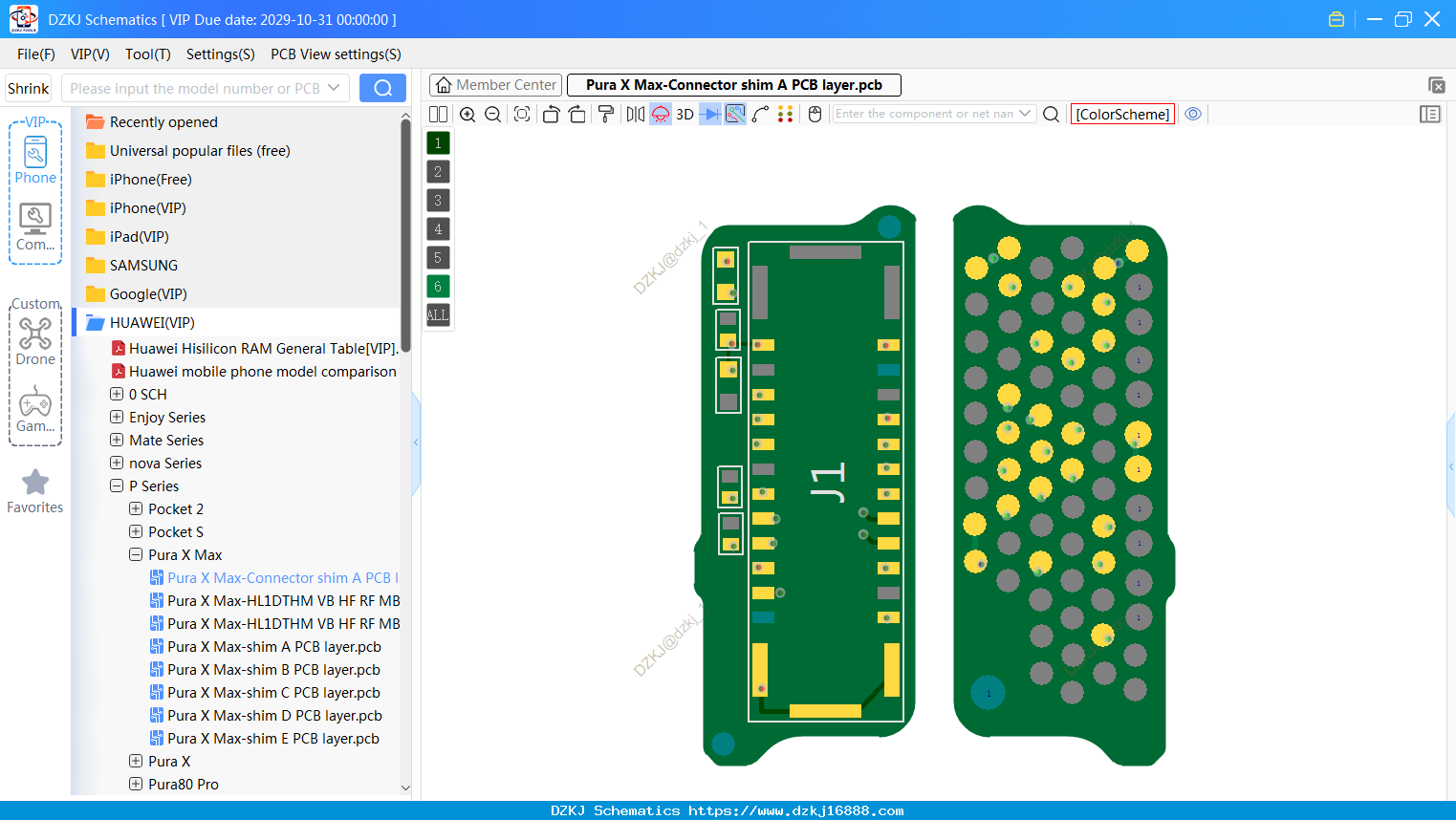This screenshot has height=820, width=1456.
Task: Select PCB layer 3
Action: coord(438,201)
